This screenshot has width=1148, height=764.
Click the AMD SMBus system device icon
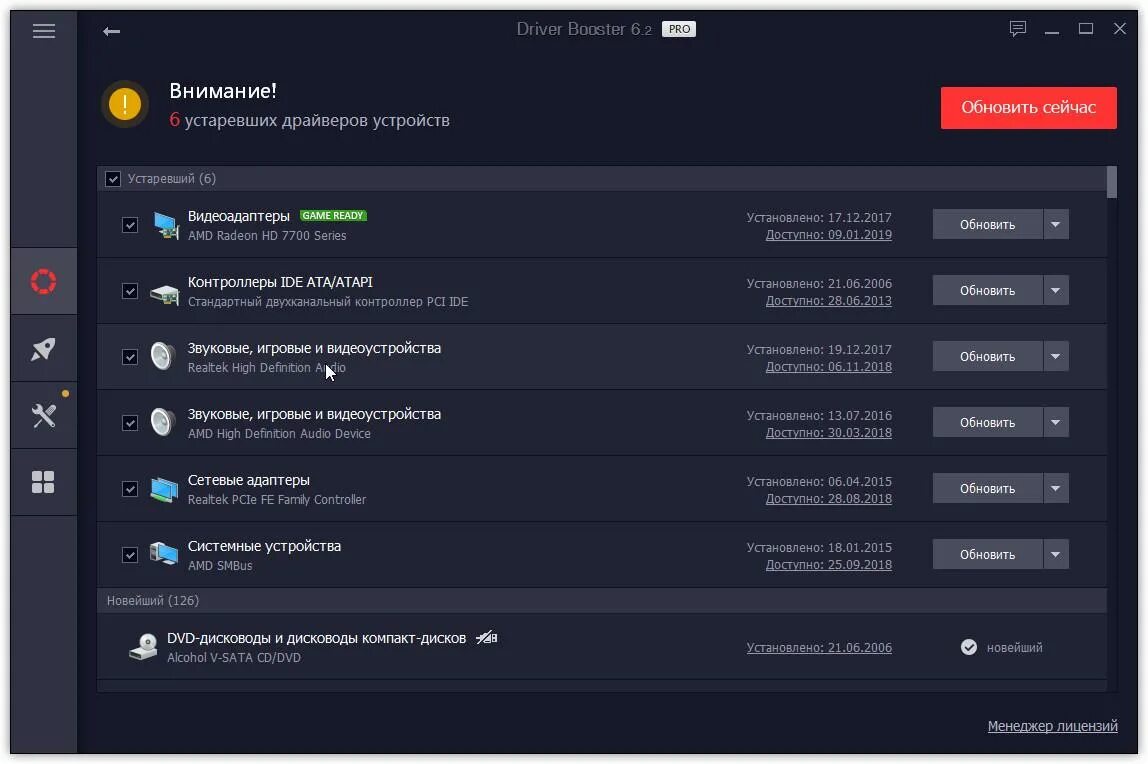[164, 554]
